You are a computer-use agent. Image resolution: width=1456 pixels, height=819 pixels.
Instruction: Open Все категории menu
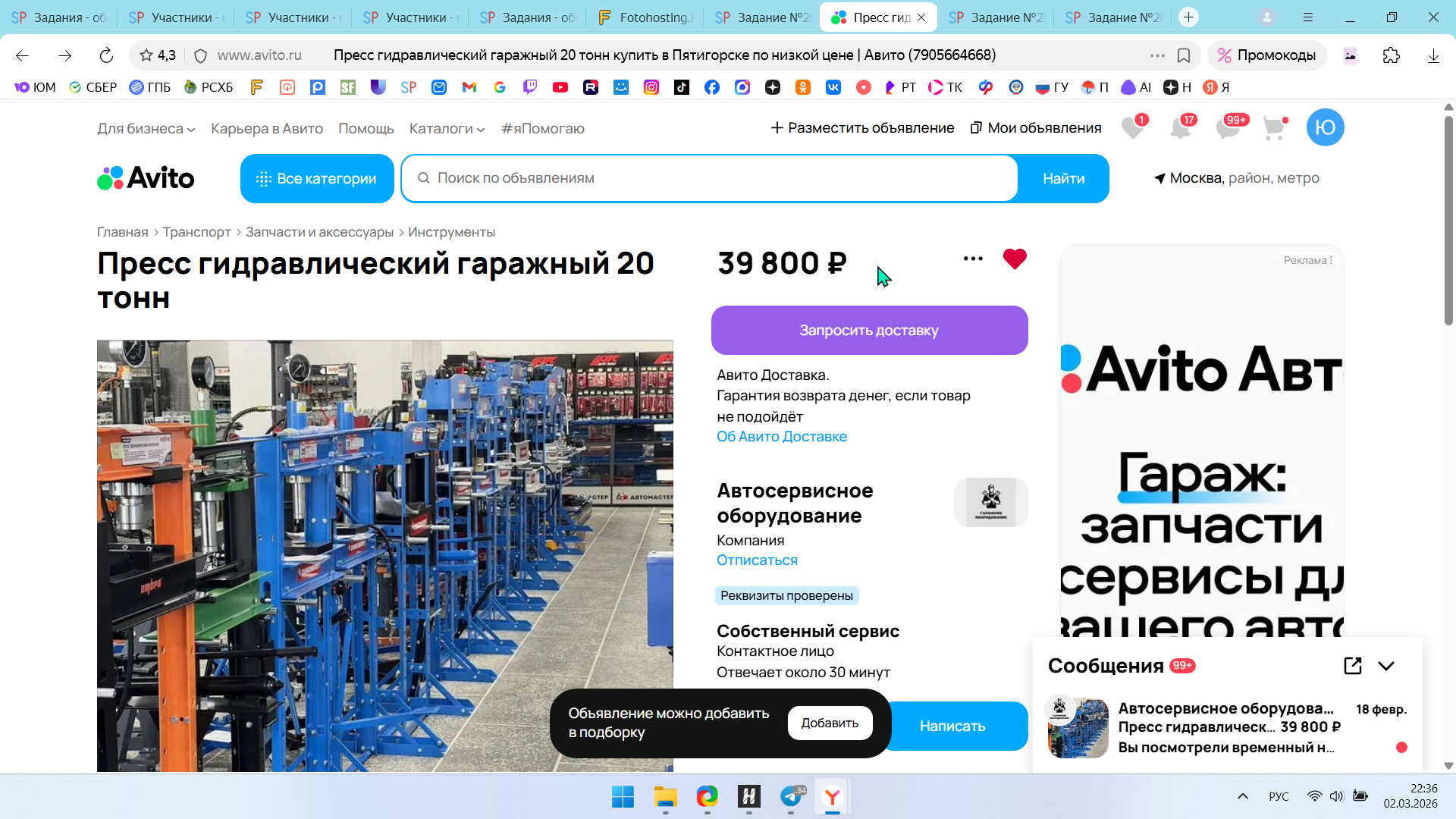click(317, 179)
